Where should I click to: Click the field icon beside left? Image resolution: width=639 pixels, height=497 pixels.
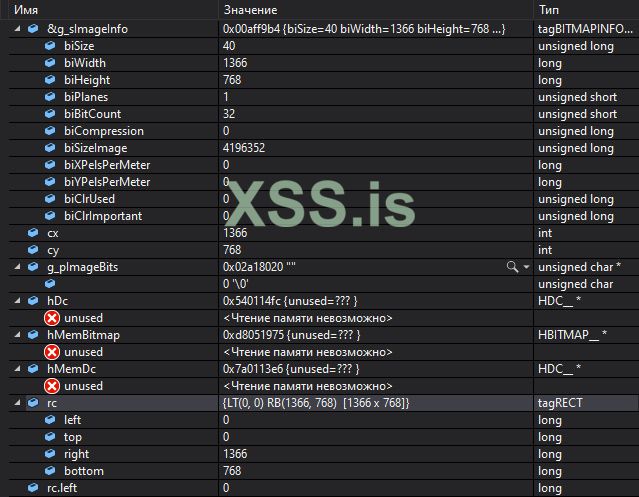coord(50,420)
